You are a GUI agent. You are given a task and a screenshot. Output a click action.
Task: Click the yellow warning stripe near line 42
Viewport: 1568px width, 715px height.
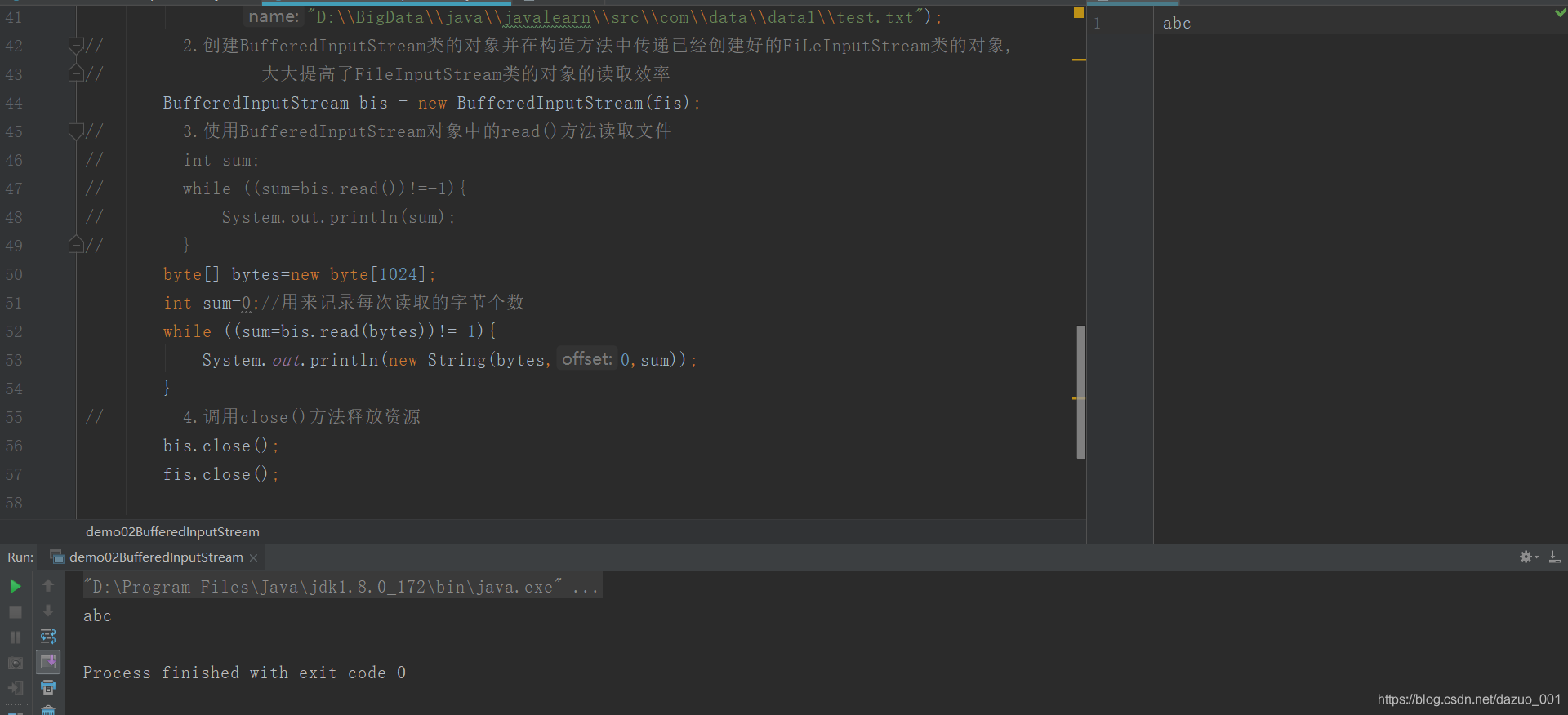coord(1079,60)
